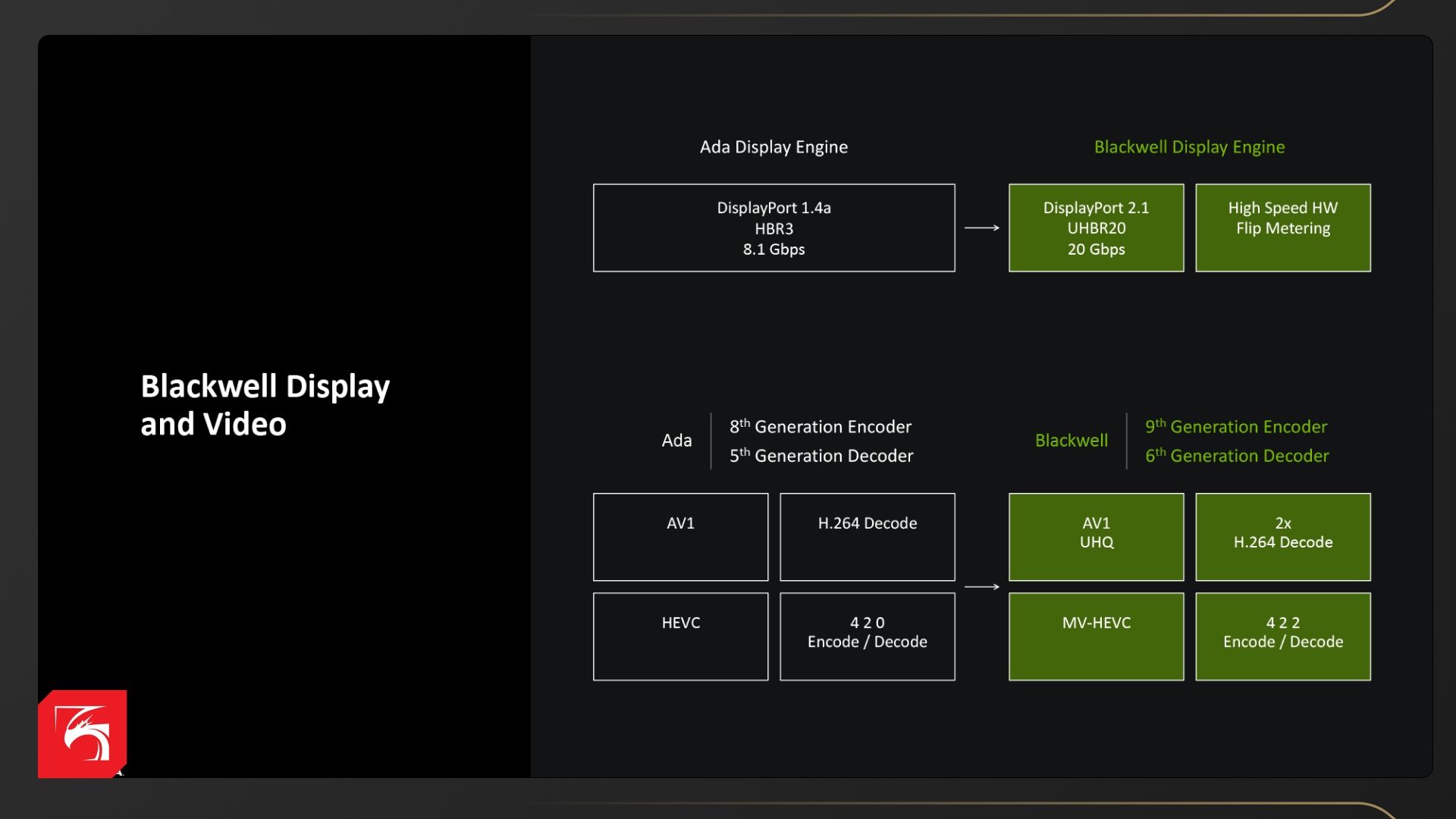This screenshot has width=1456, height=819.
Task: Click the H.264 Decode white-outlined box
Action: [x=867, y=537]
